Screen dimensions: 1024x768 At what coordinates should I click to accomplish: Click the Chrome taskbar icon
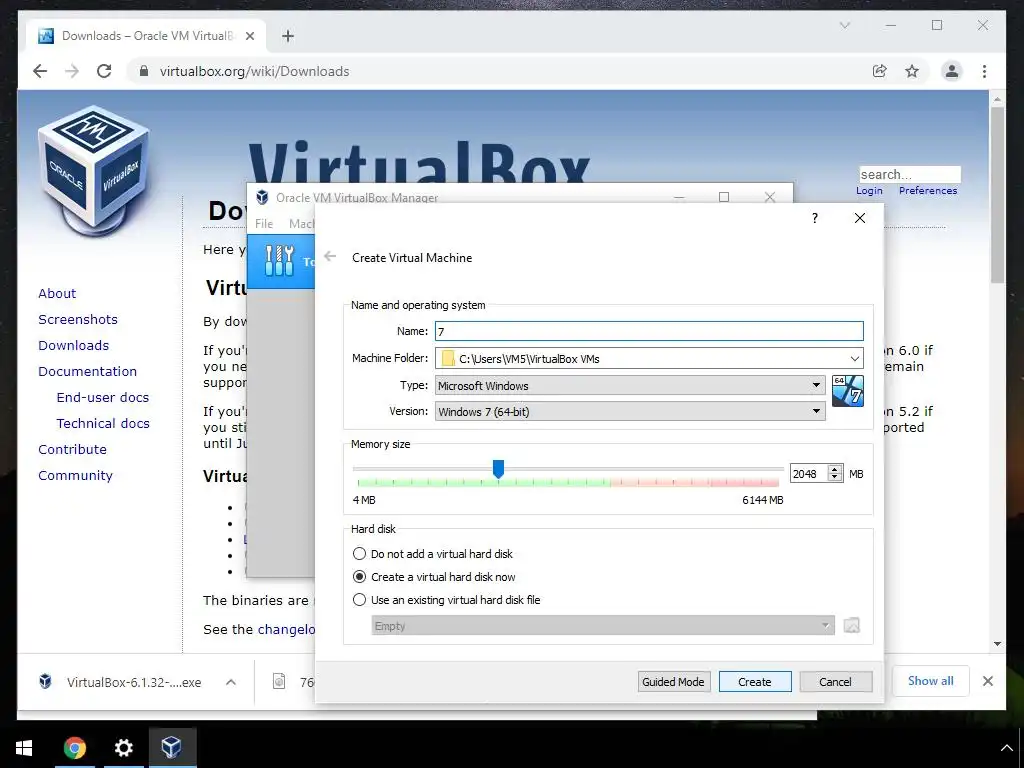pyautogui.click(x=74, y=748)
